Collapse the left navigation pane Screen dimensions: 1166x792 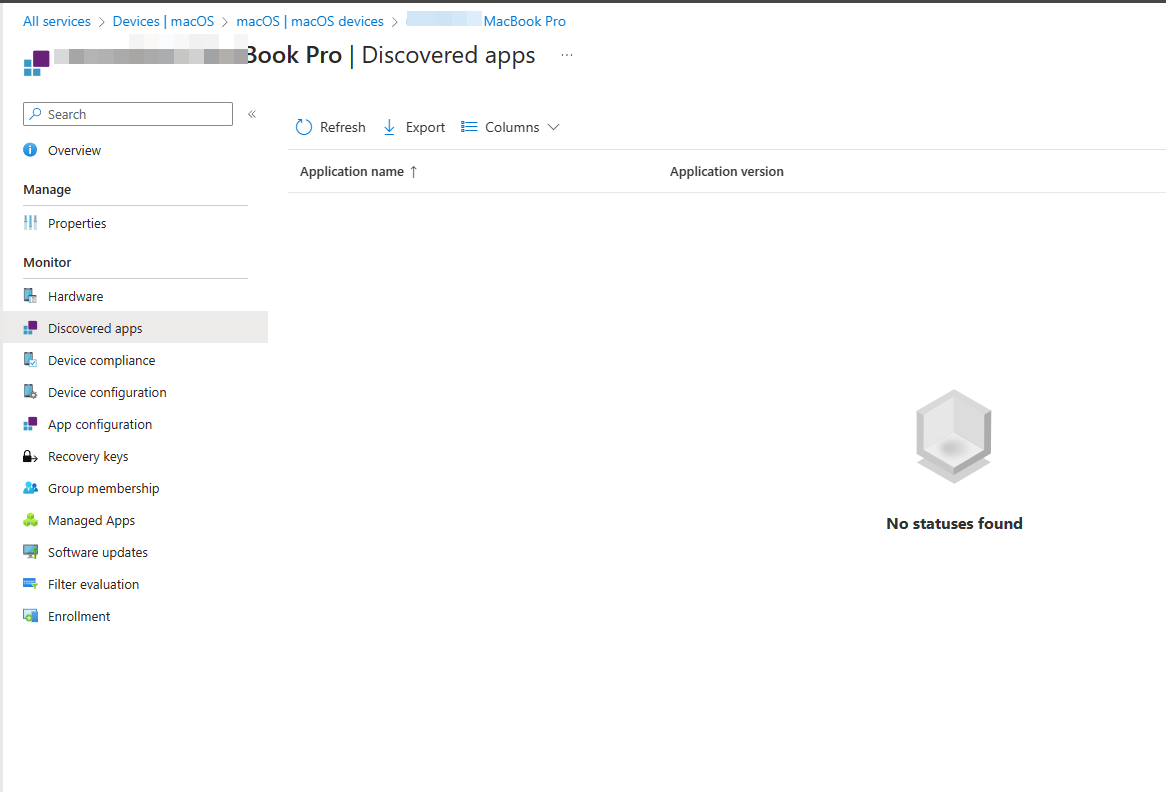(252, 114)
